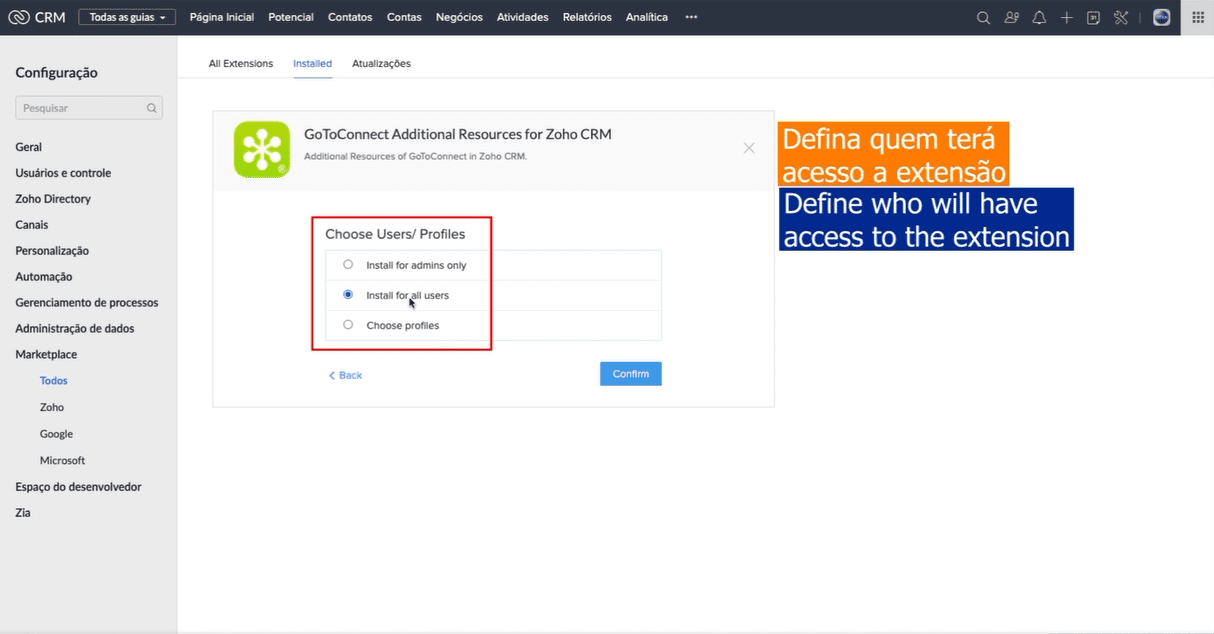Open the setup tools wrench icon

pos(1121,17)
